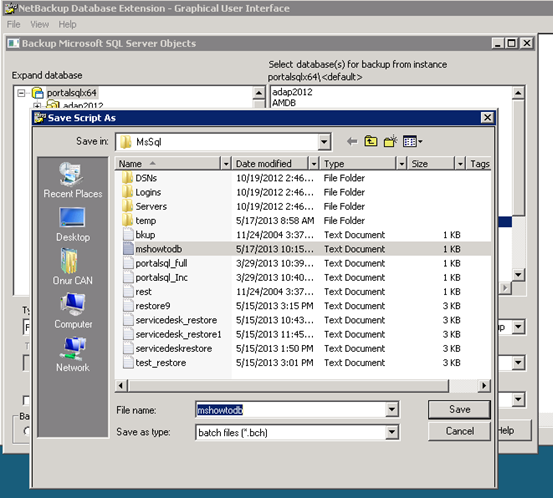Viewport: 553px width, 498px height.
Task: Open Type column filter dropdown
Action: tap(402, 164)
